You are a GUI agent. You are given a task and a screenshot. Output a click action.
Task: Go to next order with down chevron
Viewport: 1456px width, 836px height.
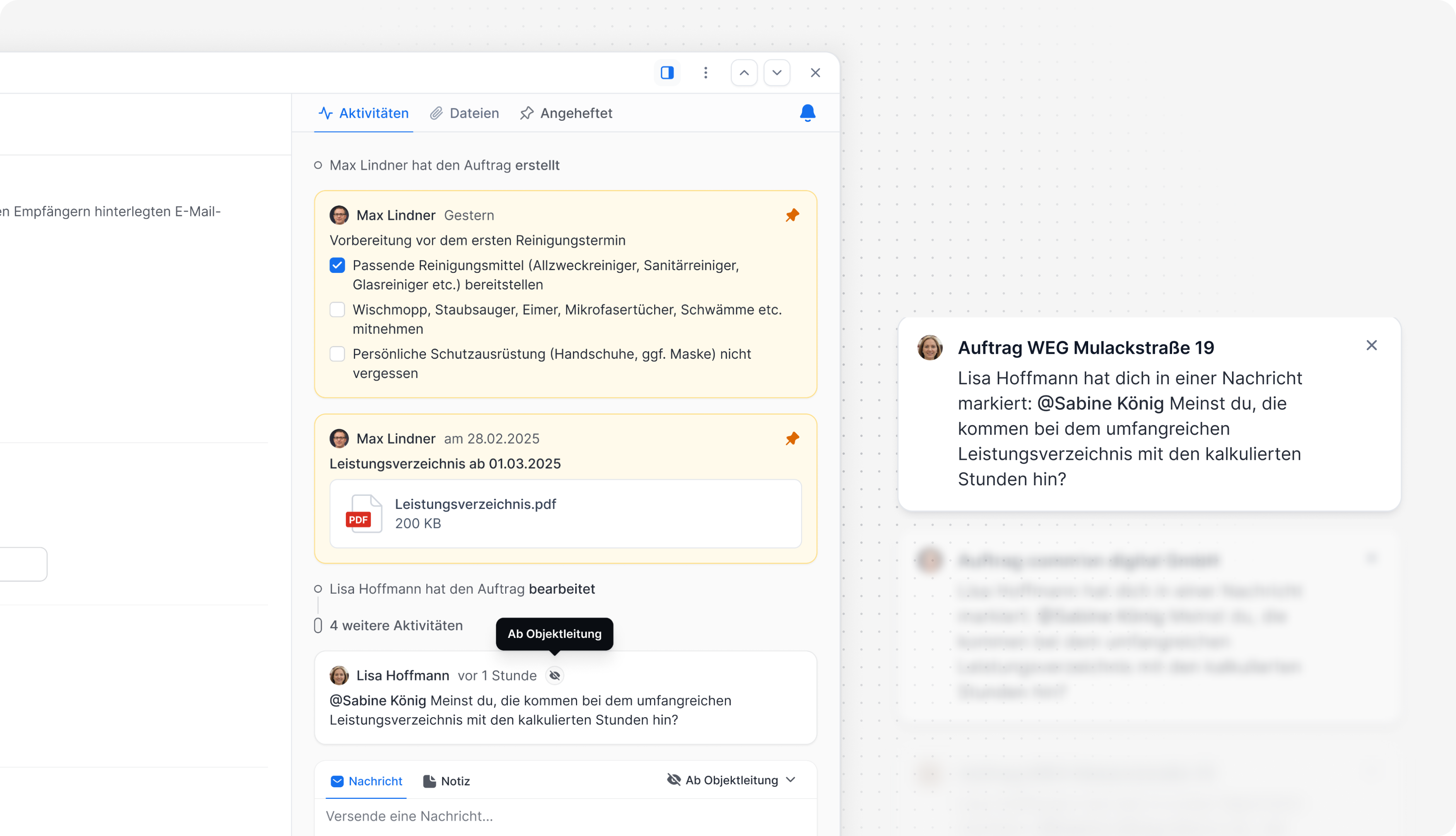777,73
